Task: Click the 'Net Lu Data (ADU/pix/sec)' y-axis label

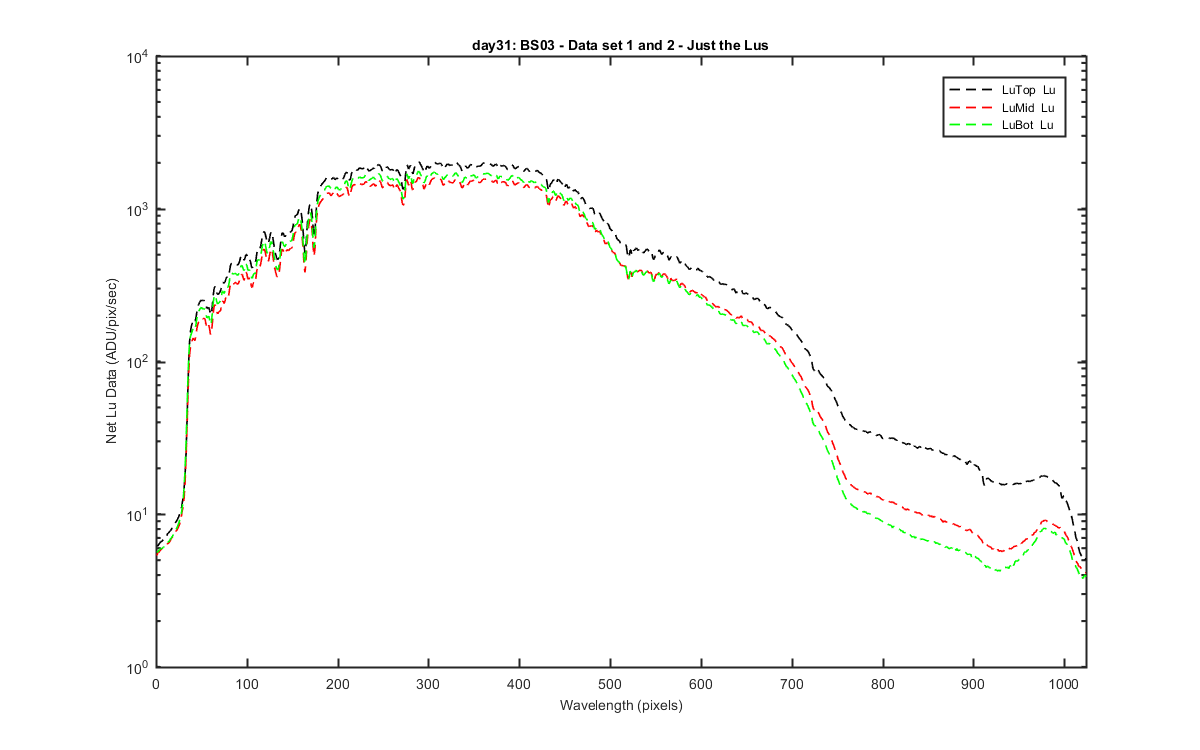Action: (113, 362)
